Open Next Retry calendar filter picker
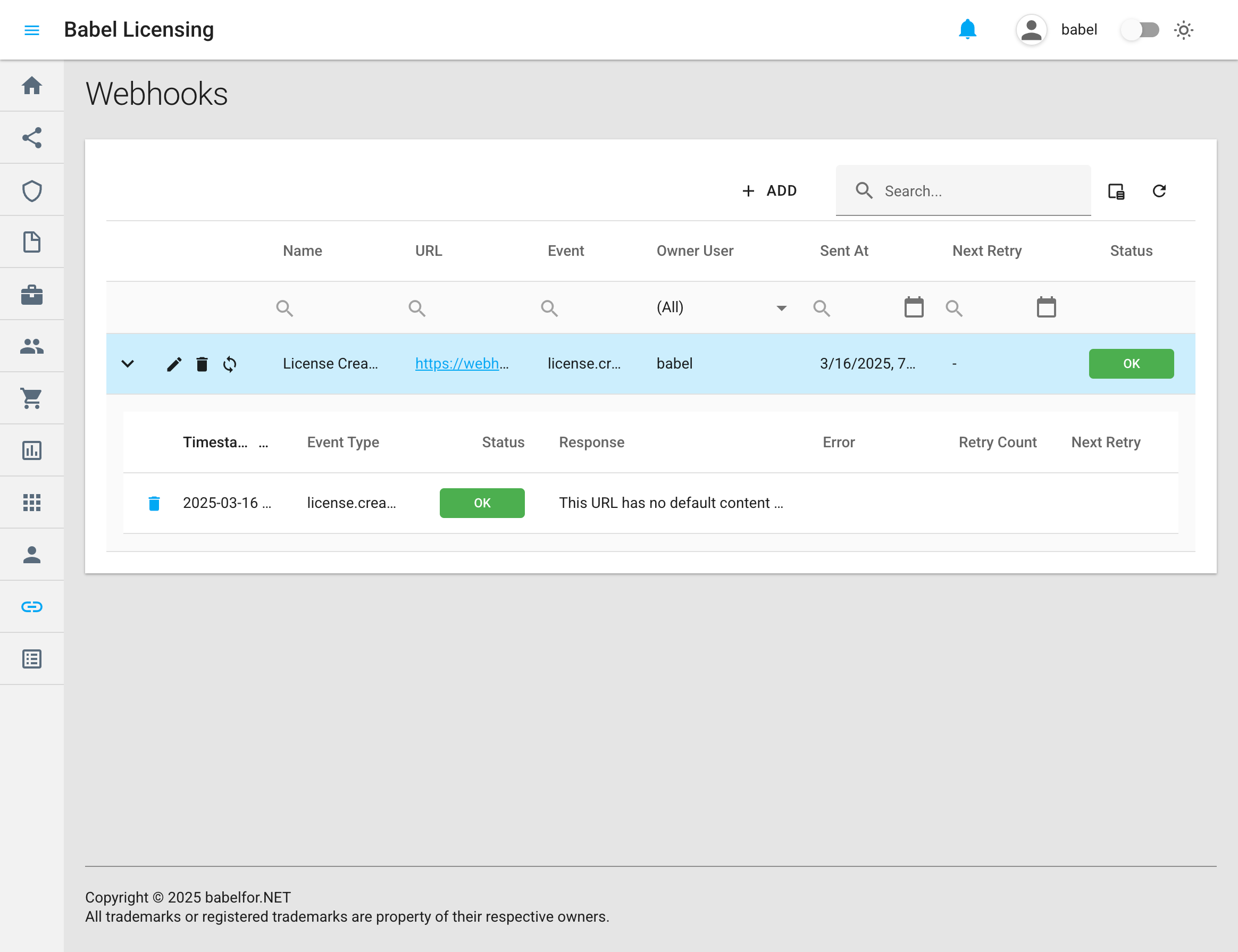This screenshot has height=952, width=1238. pyautogui.click(x=1046, y=307)
